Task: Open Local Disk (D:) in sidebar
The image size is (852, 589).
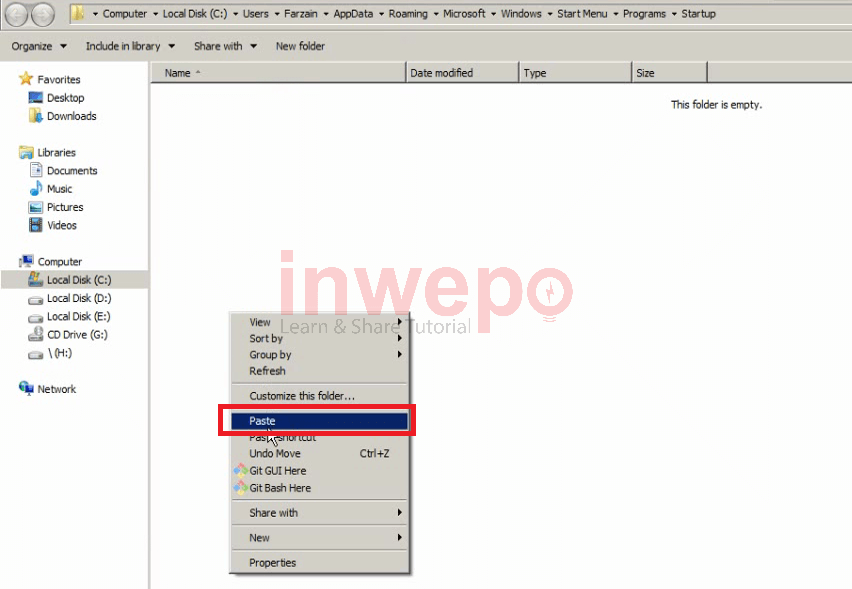Action: pos(79,298)
